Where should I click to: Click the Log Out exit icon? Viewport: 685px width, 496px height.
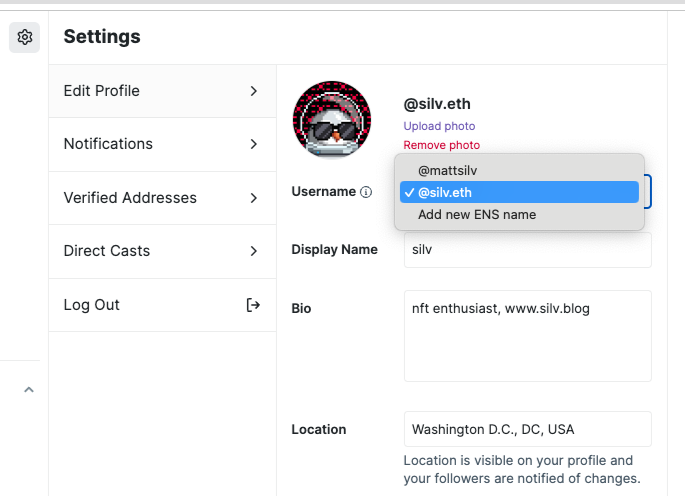point(253,305)
